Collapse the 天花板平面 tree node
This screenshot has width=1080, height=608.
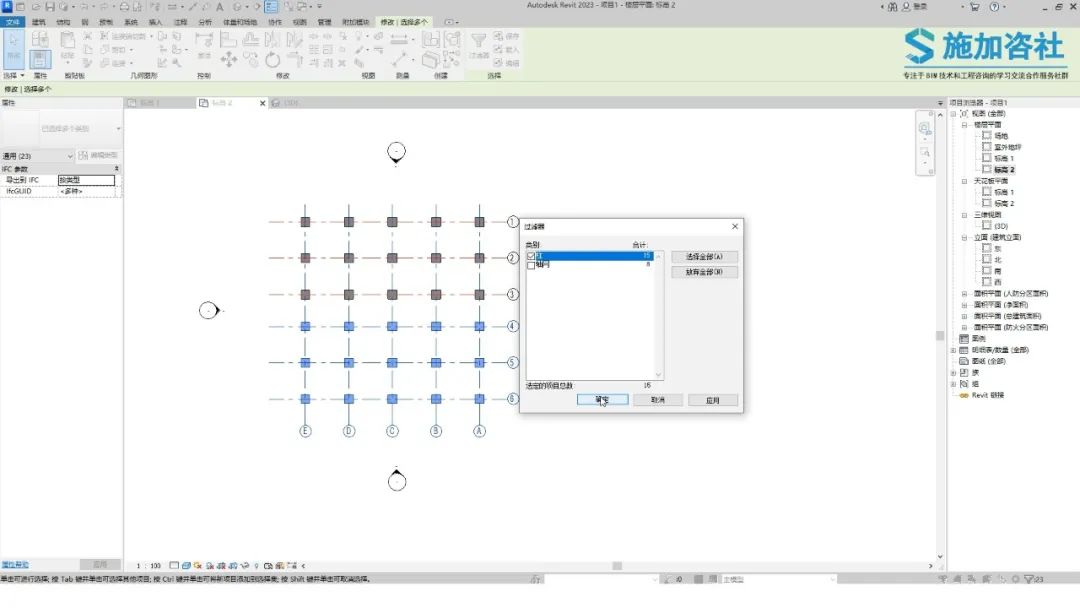[964, 181]
